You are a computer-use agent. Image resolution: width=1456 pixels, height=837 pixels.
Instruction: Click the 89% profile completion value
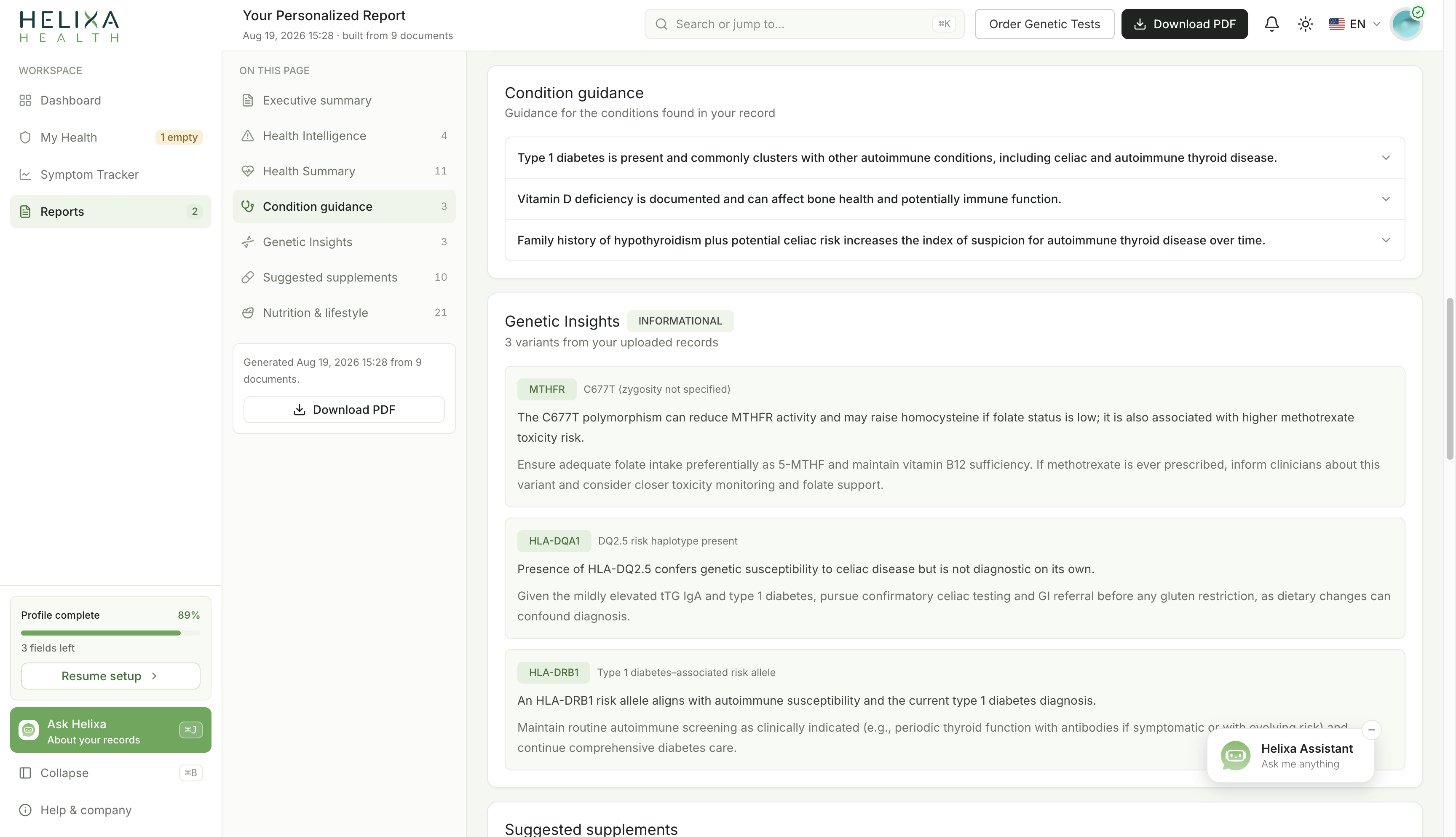click(x=188, y=615)
